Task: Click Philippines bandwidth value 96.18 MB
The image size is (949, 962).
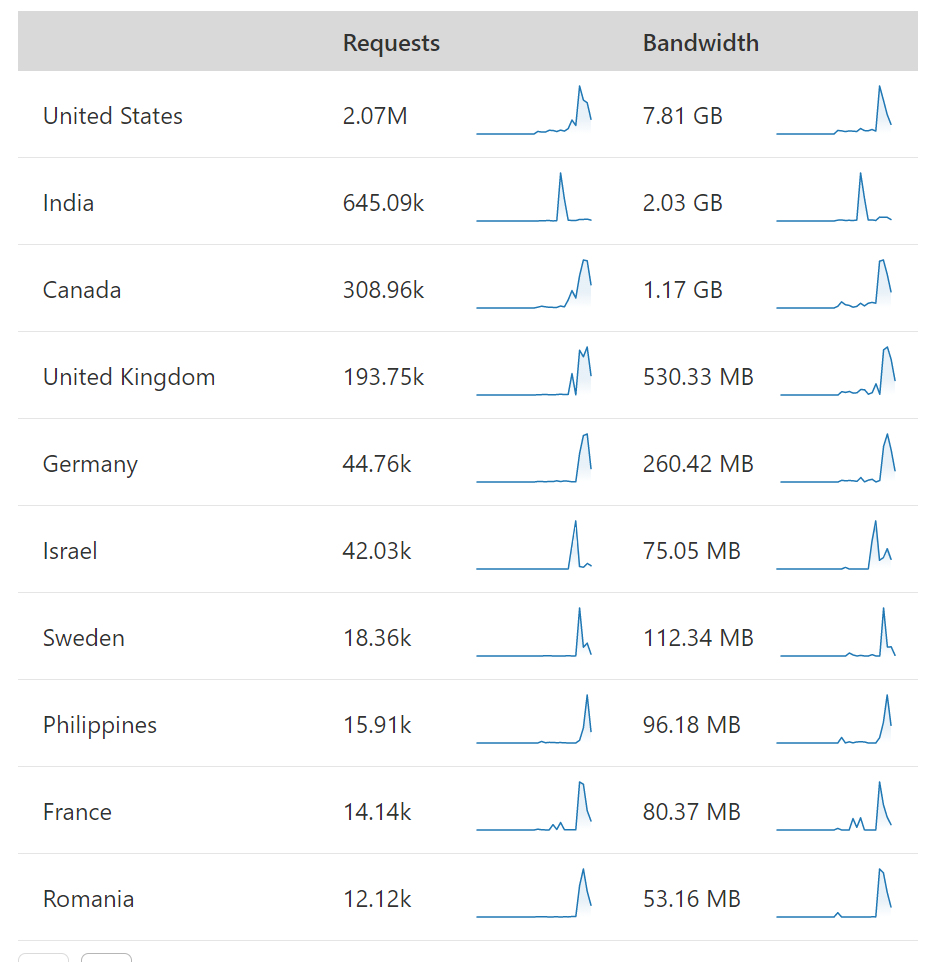Action: (691, 725)
